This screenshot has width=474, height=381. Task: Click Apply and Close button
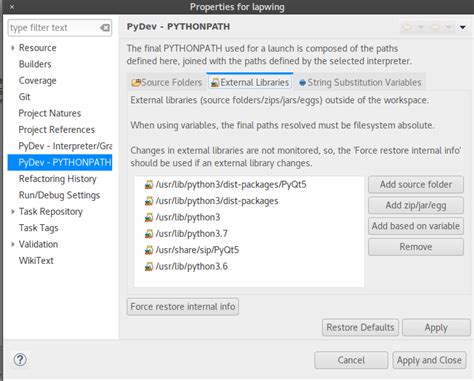tap(429, 360)
